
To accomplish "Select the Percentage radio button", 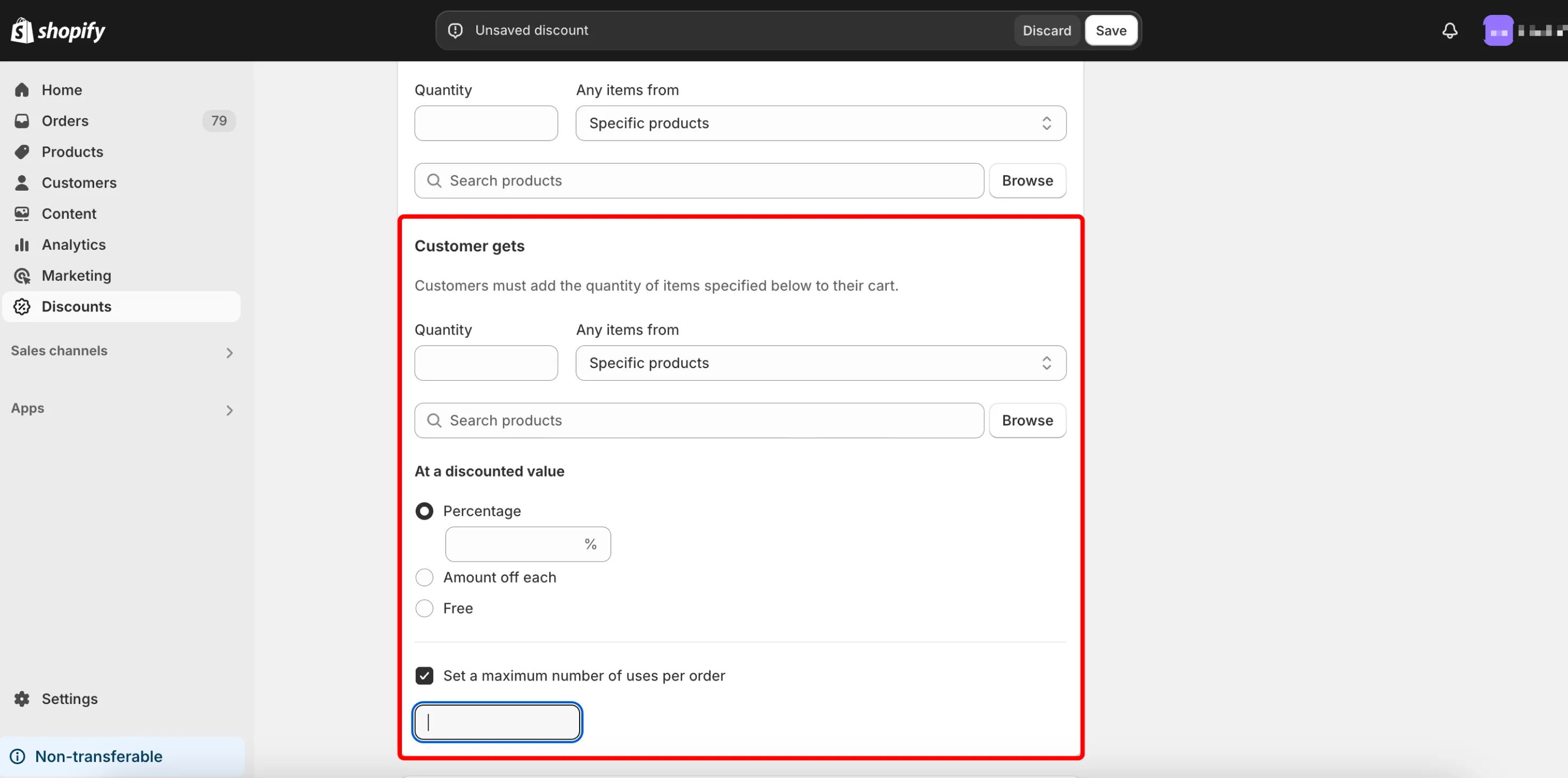I will coord(424,511).
